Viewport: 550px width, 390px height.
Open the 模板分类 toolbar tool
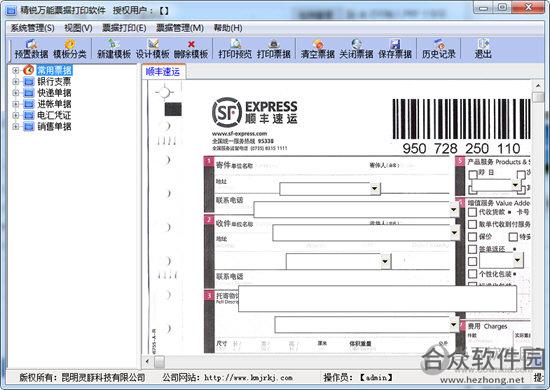[69, 49]
